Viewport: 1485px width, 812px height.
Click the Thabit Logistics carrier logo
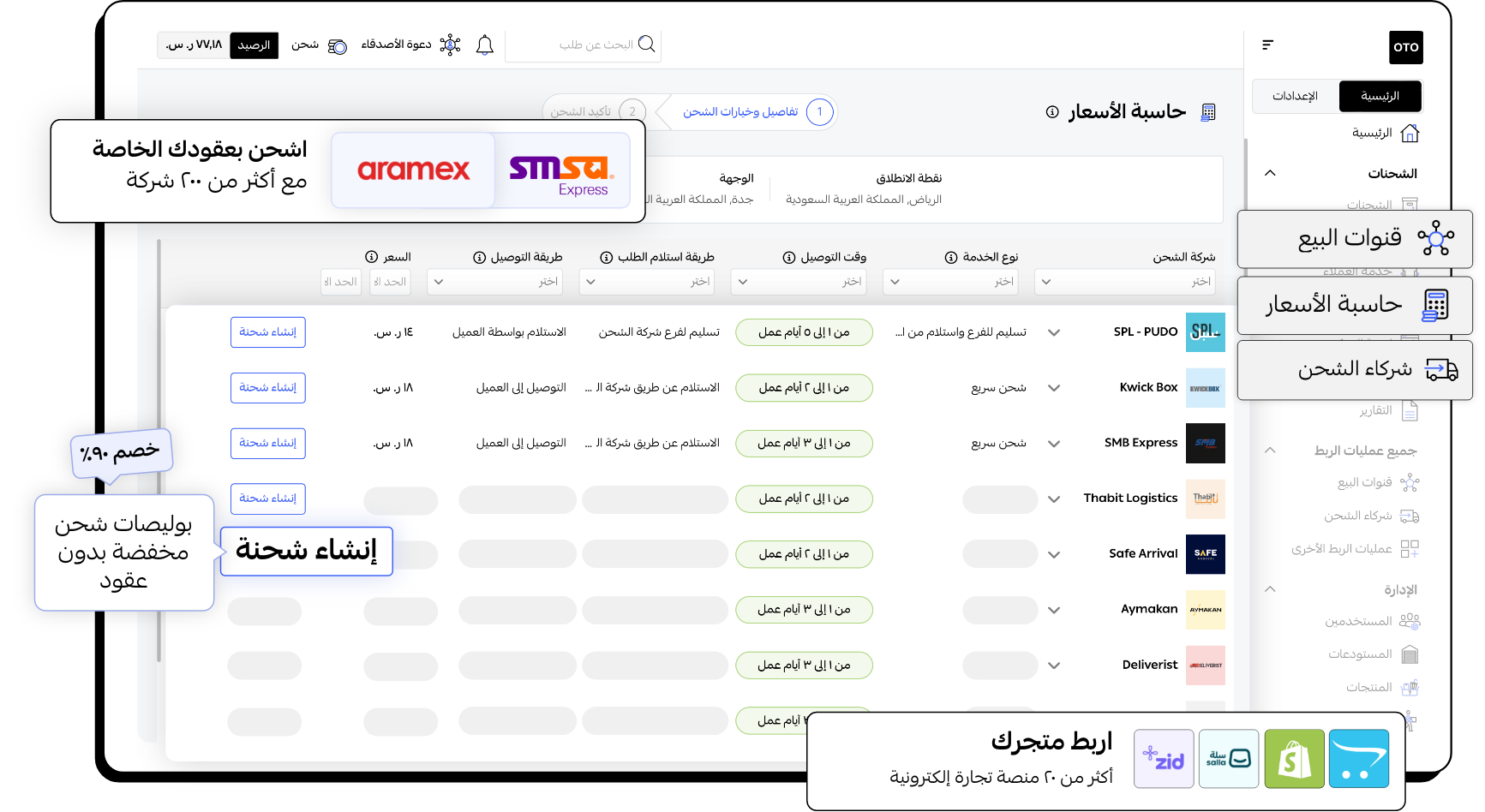coord(1205,499)
